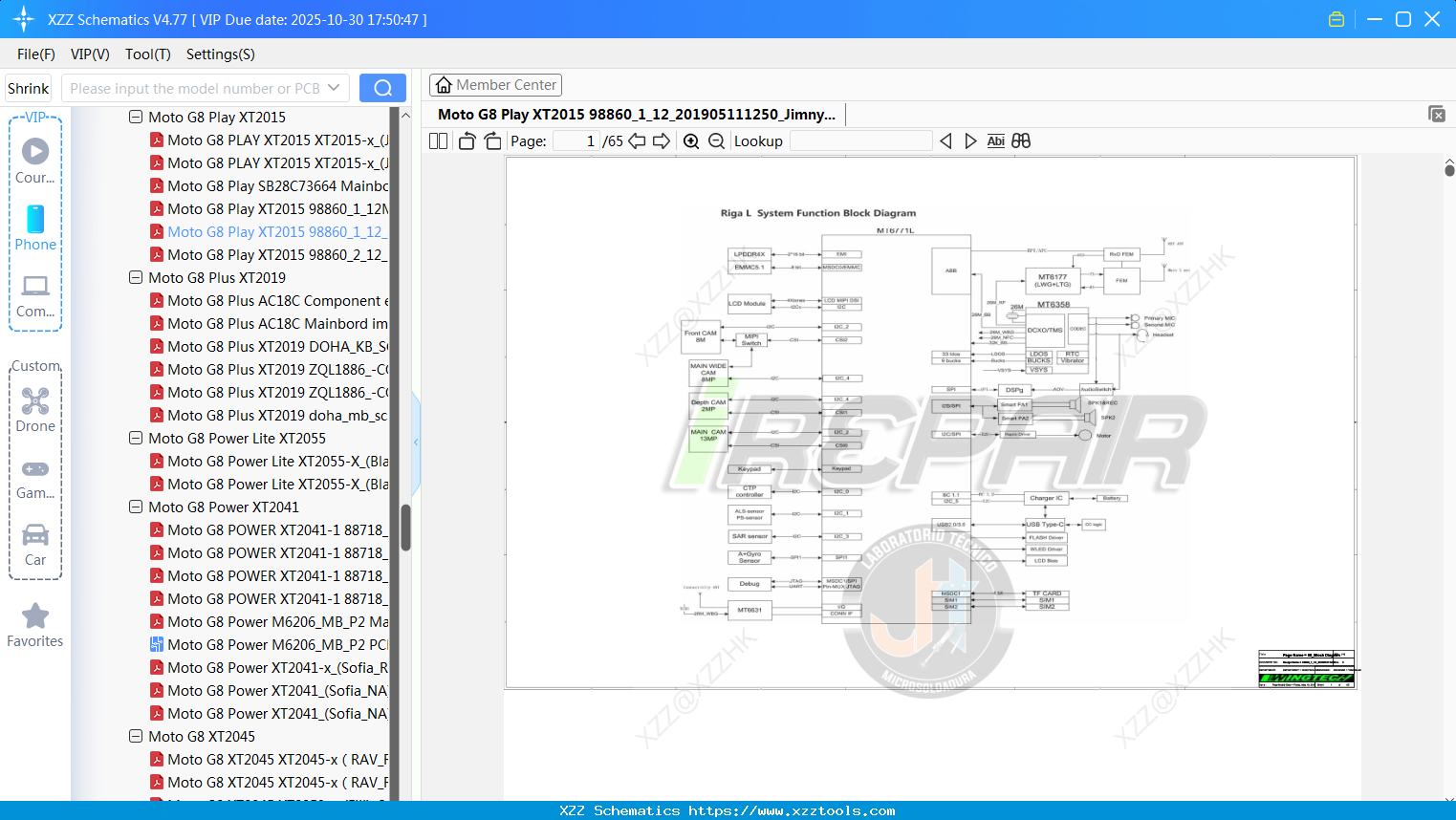Collapse the Moto G8 Plus XT2019 node
The image size is (1456, 820).
tap(136, 277)
